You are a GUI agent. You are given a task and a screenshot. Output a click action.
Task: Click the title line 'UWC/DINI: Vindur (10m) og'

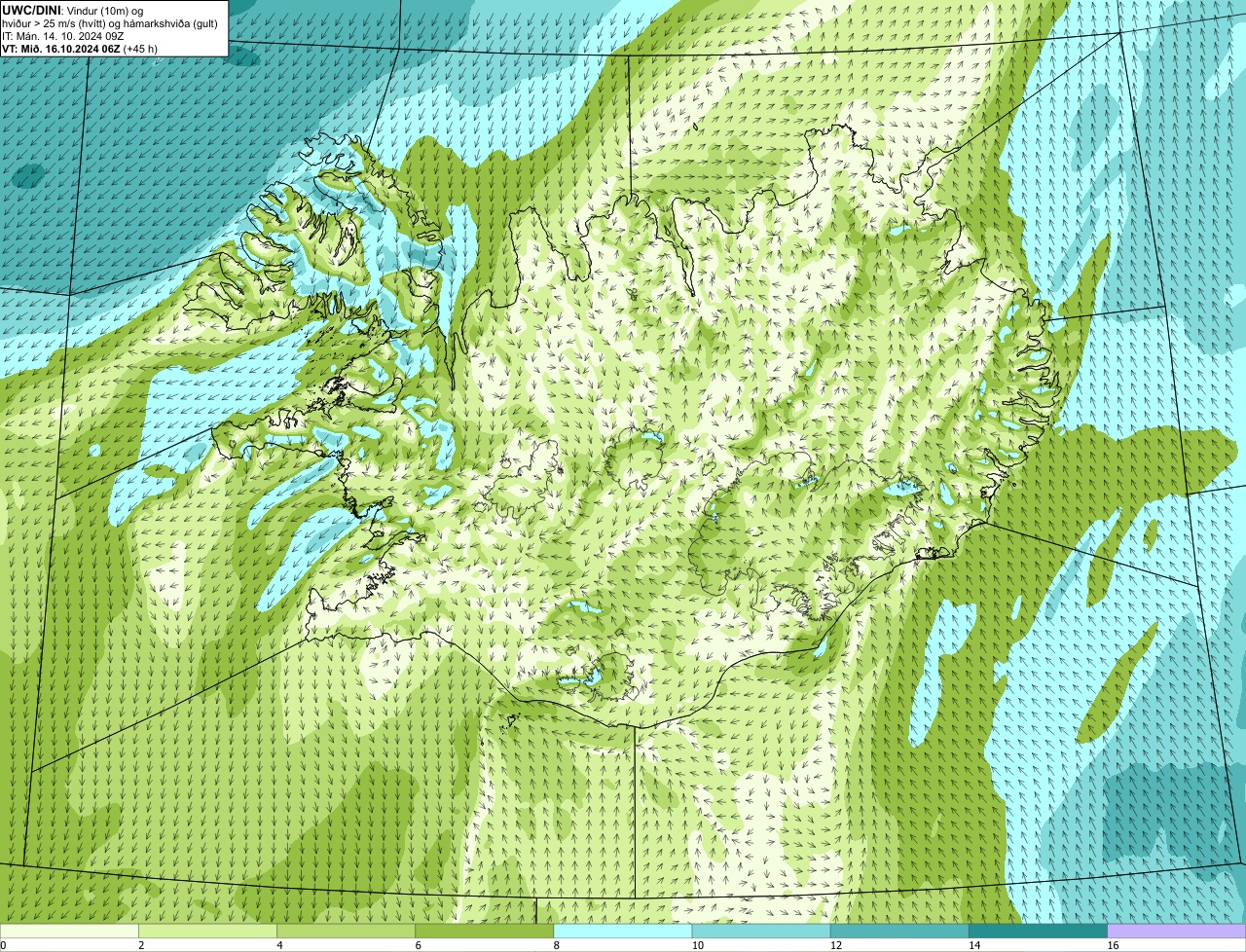click(x=73, y=10)
